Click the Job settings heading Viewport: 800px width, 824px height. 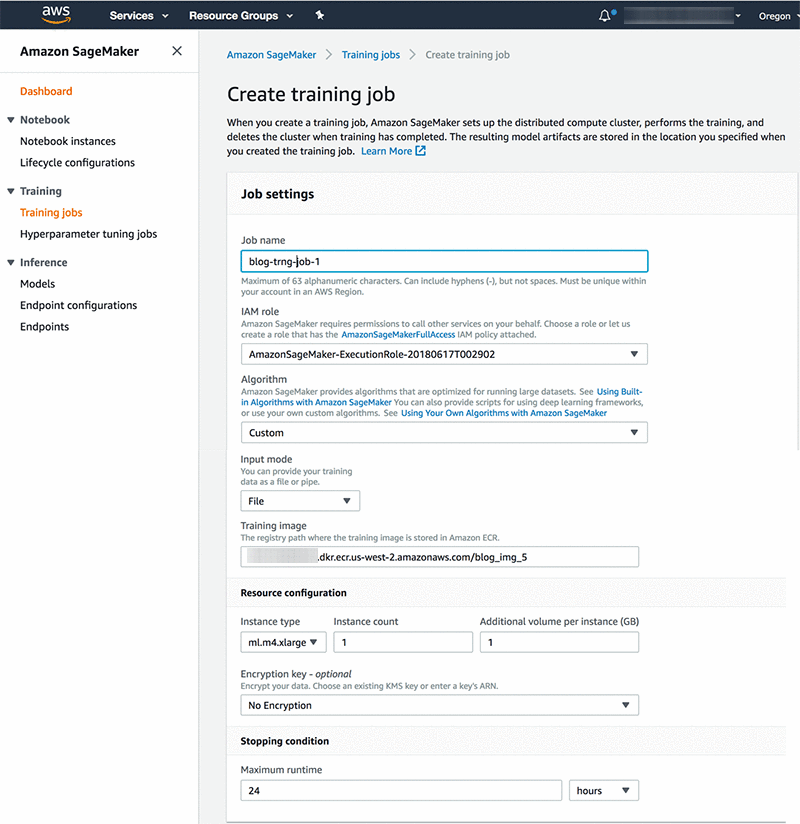278,194
